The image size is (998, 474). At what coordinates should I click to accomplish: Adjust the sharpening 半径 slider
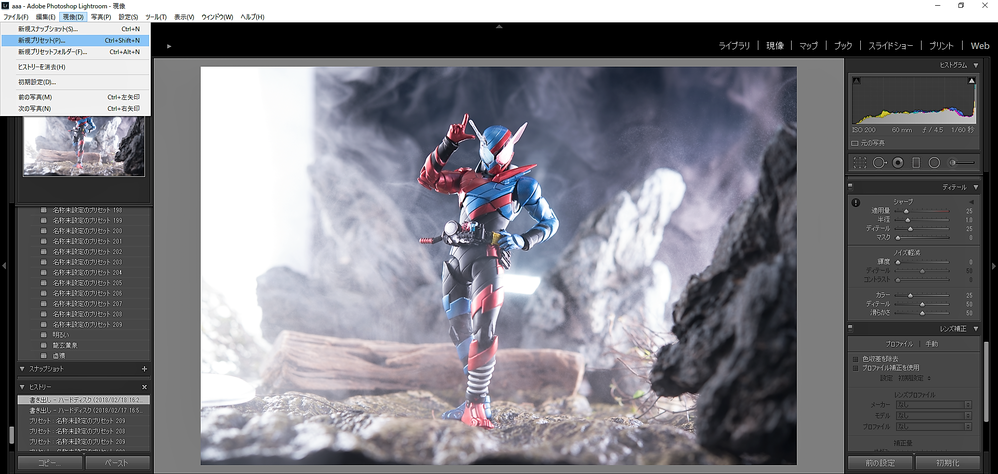[x=922, y=220]
